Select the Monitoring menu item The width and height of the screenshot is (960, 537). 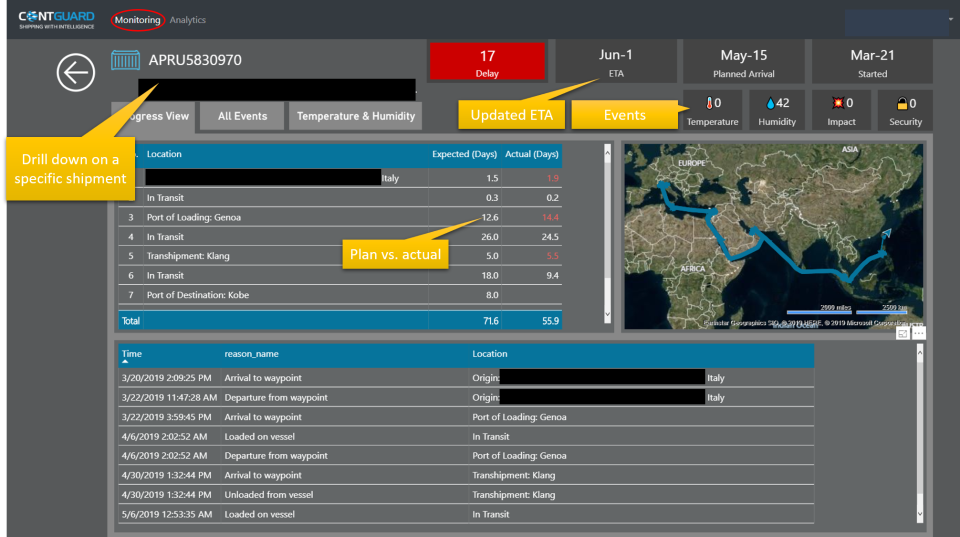coord(136,20)
